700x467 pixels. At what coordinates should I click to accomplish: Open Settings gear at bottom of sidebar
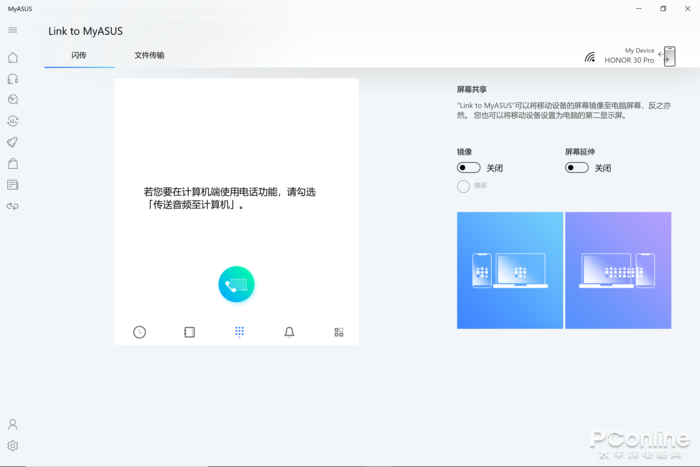[x=13, y=446]
